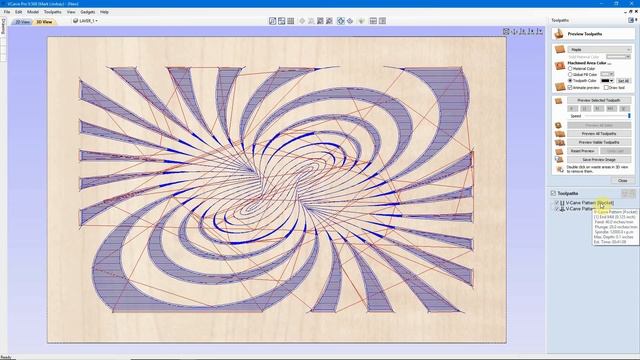Close the Preview Toolpaths form
This screenshot has width=640, height=360.
[x=622, y=180]
